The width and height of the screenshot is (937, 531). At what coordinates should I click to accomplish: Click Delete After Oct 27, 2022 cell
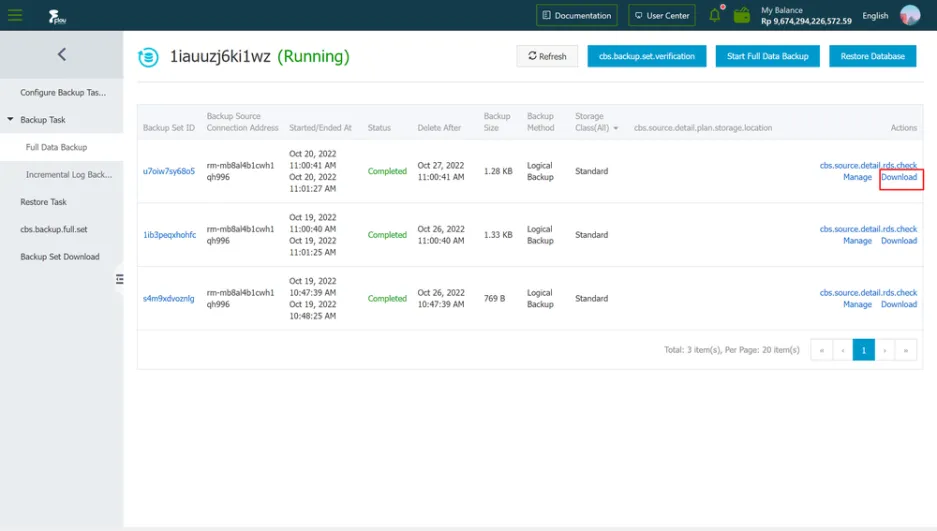(x=440, y=171)
